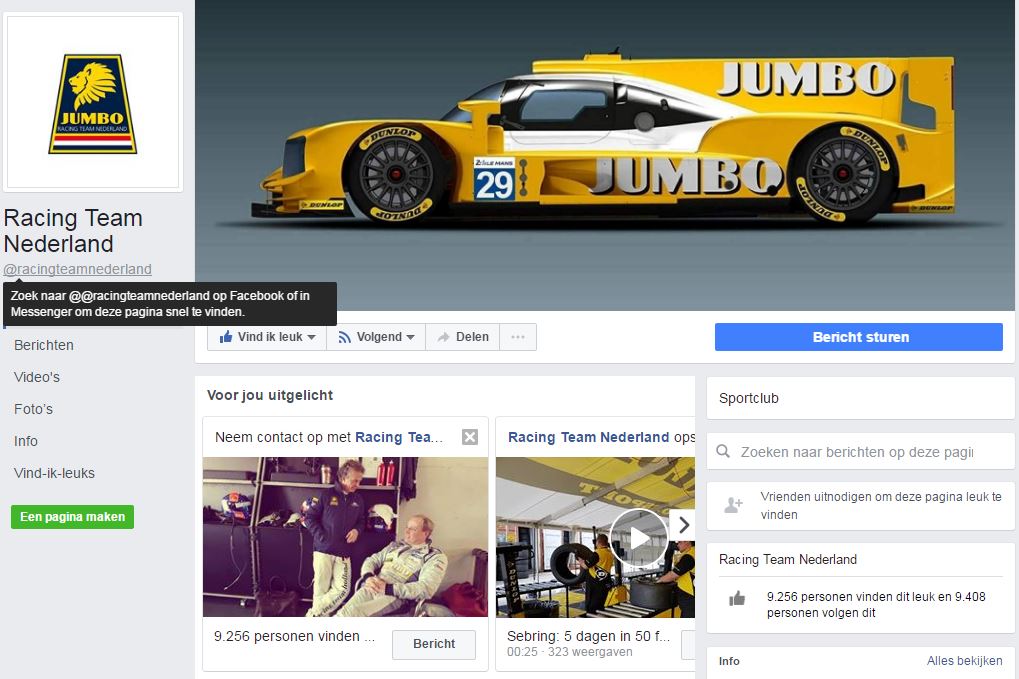Click the blue Bericht sturen button
The width and height of the screenshot is (1019, 679).
click(858, 337)
